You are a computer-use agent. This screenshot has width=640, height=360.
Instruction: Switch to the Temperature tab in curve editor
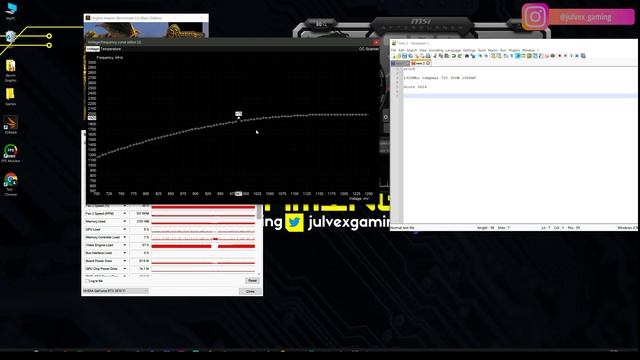click(111, 49)
